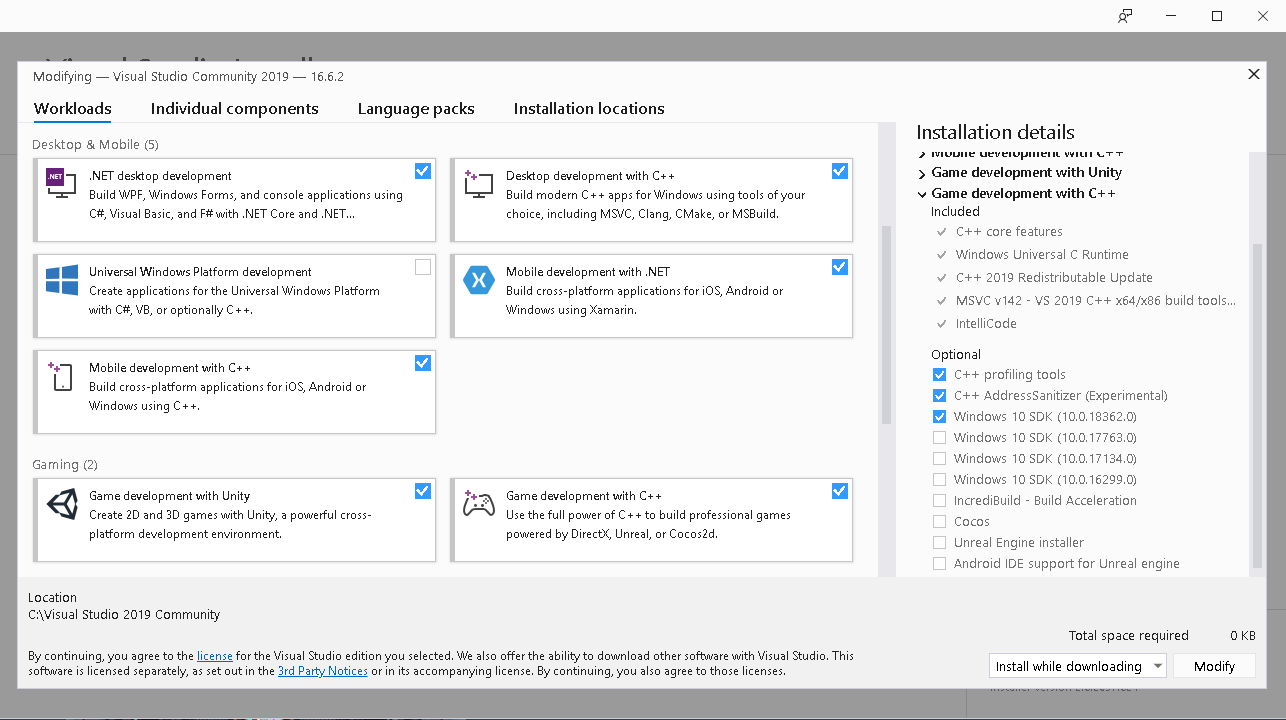Collapse the Game development with C++ section
Image resolution: width=1286 pixels, height=720 pixels.
point(922,194)
